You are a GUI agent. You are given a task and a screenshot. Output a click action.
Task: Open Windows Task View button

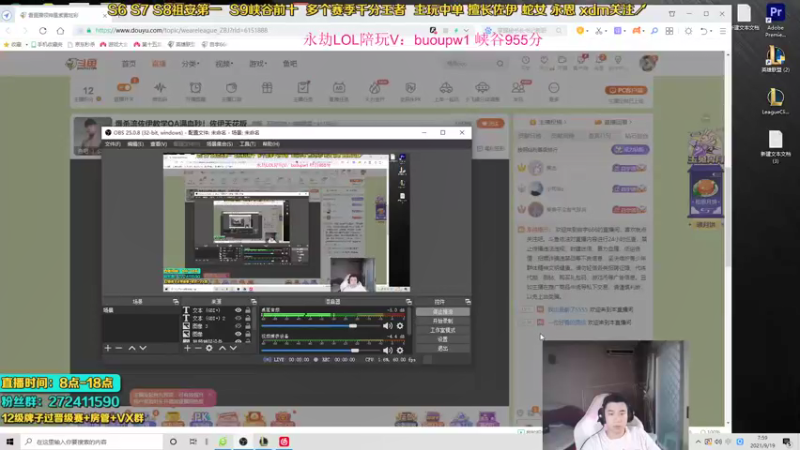coord(193,442)
